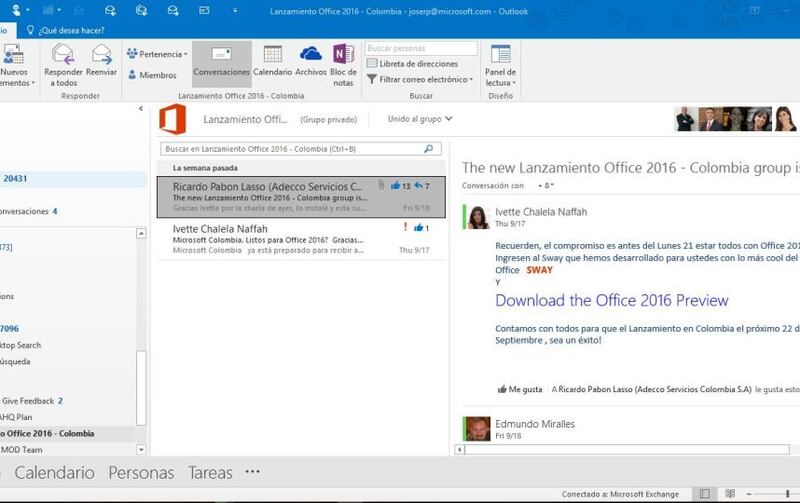The height and width of the screenshot is (503, 800).
Task: Click the folder pane scroll down arrow
Action: point(141,449)
